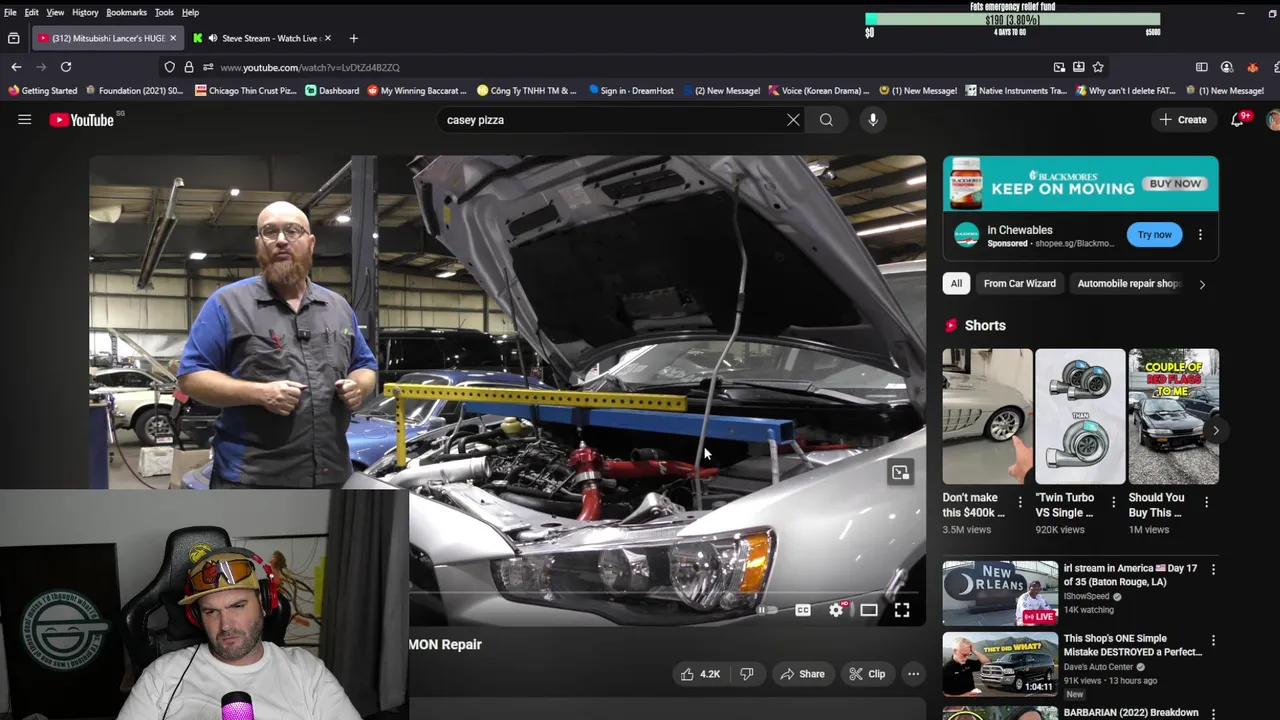Screen dimensions: 1280x720
Task: Open the File menu
Action: 10,12
